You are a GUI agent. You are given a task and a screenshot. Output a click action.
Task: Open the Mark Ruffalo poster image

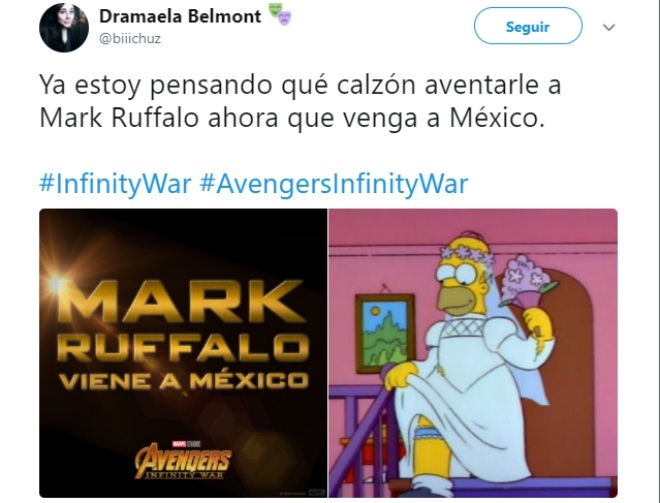pyautogui.click(x=183, y=353)
